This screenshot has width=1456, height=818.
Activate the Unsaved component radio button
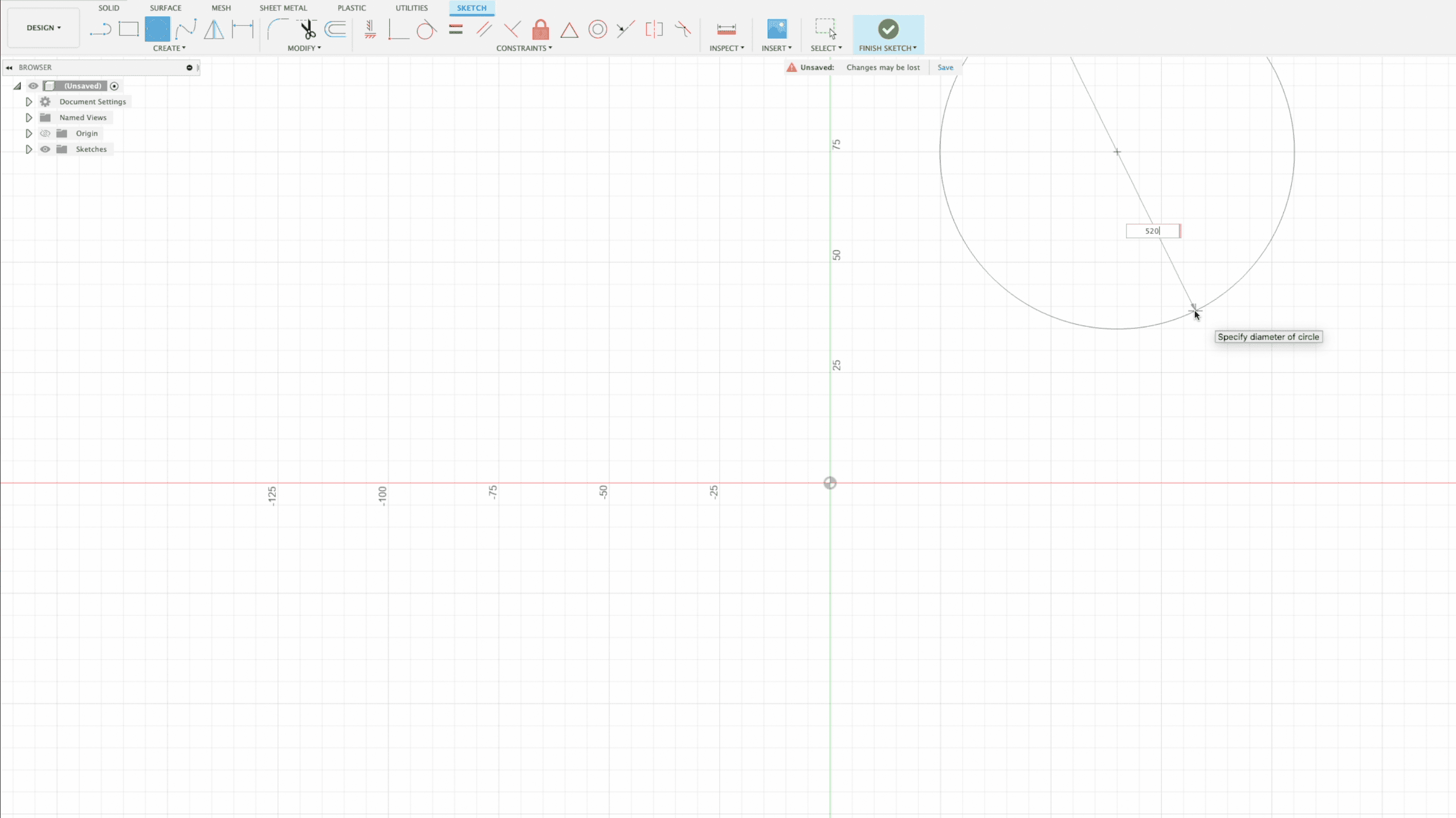114,86
